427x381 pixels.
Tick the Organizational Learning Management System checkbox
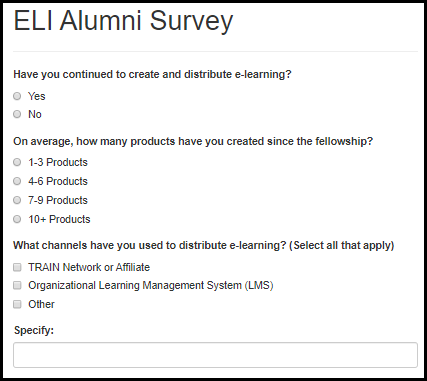17,285
